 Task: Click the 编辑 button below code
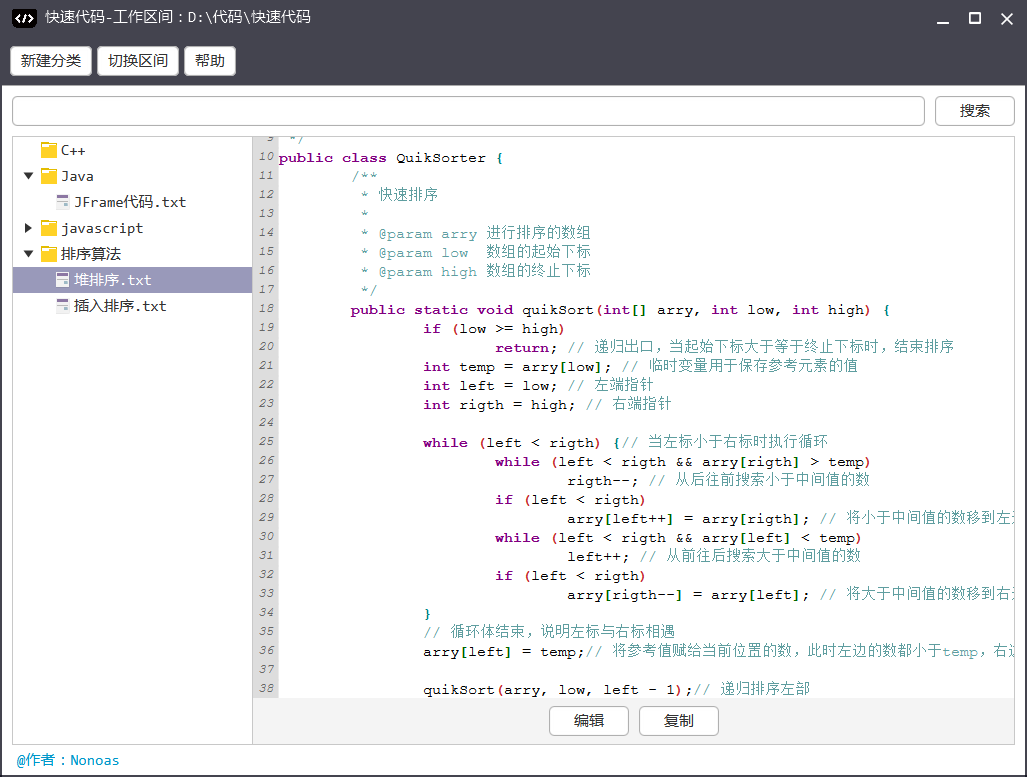point(589,721)
